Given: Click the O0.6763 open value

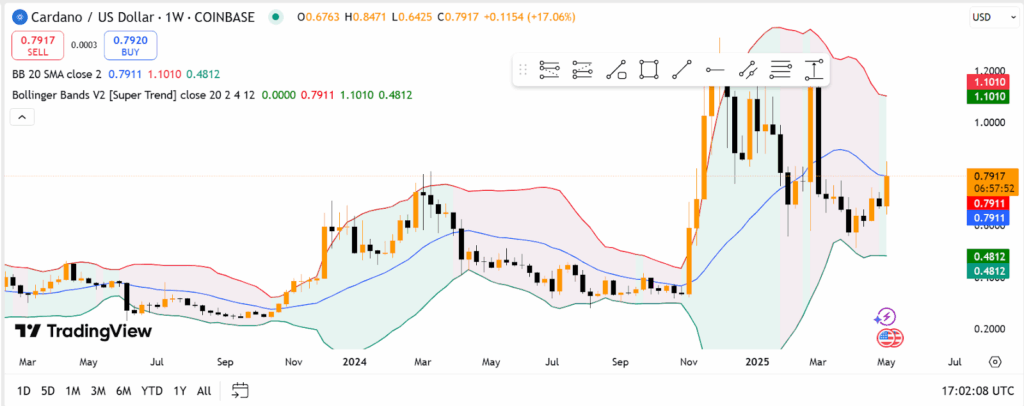Looking at the screenshot, I should [x=319, y=17].
